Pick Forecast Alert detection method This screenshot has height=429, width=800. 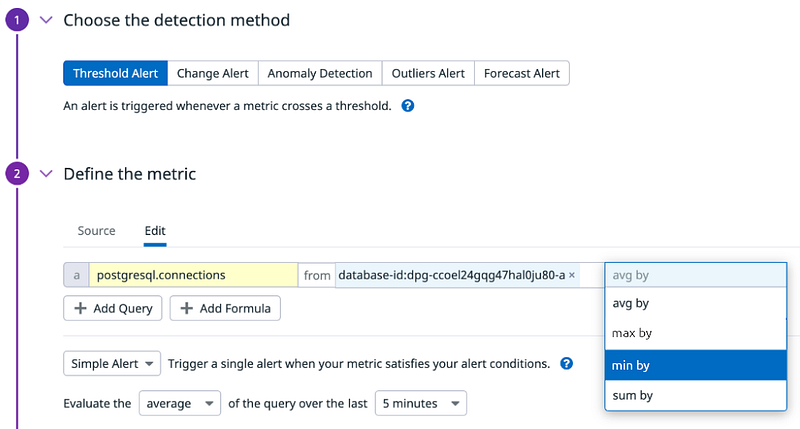pyautogui.click(x=521, y=73)
